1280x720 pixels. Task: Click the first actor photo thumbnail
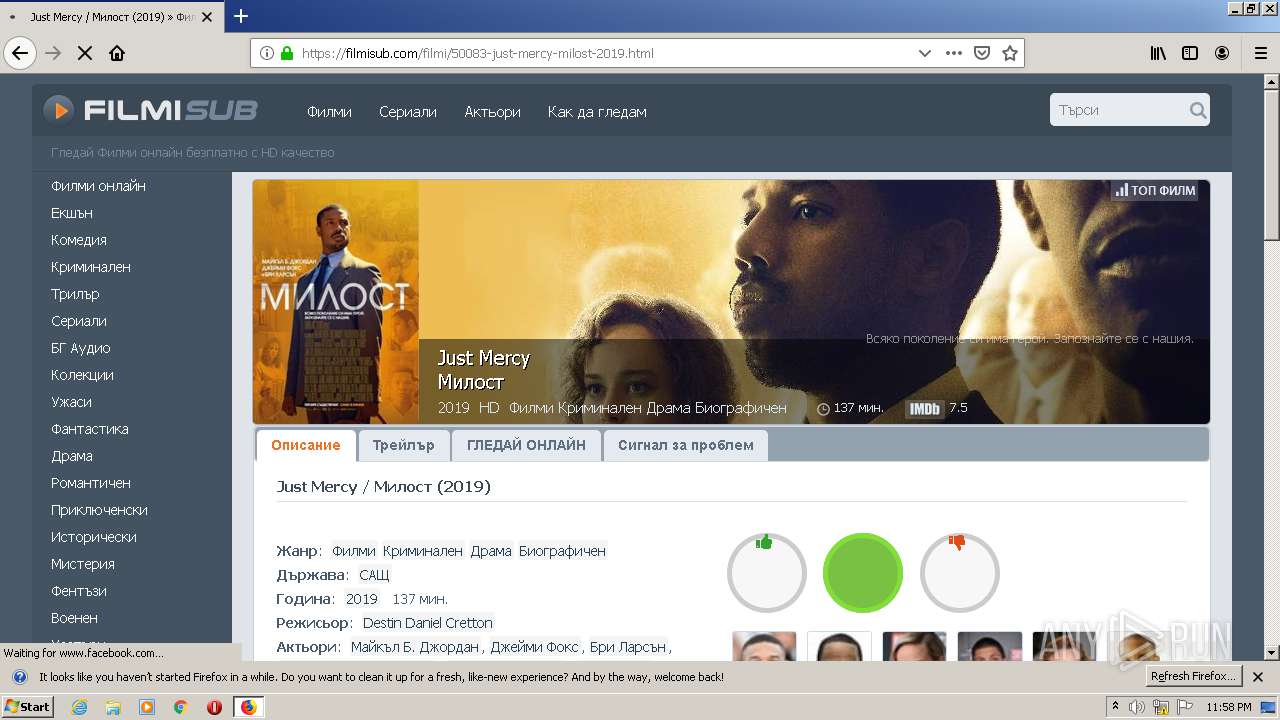pyautogui.click(x=764, y=646)
